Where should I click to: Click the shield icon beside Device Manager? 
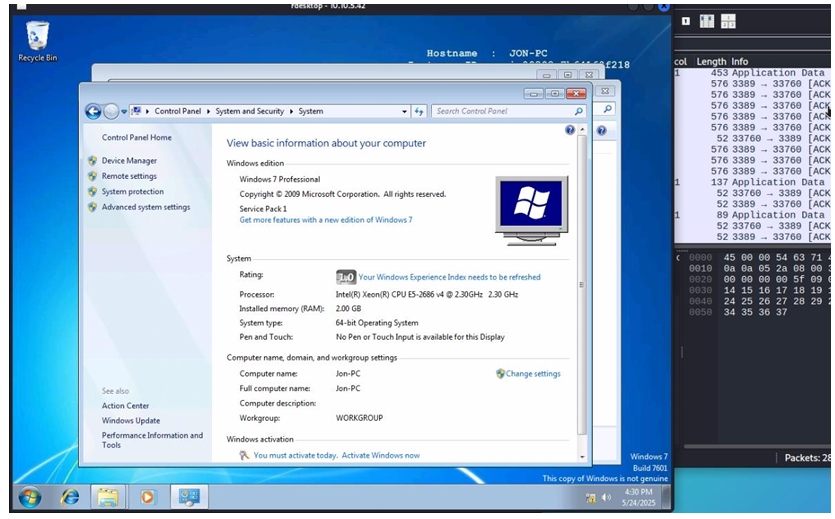pos(92,160)
